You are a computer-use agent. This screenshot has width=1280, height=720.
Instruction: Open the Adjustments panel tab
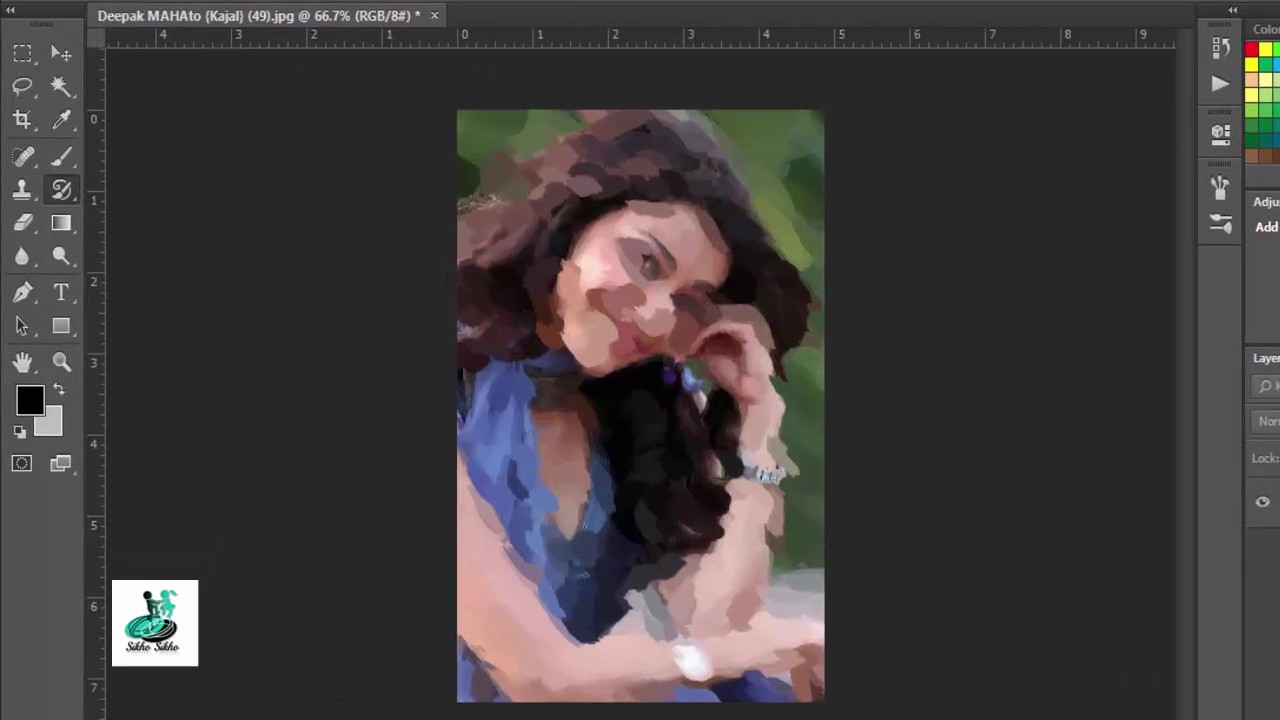coord(1266,201)
